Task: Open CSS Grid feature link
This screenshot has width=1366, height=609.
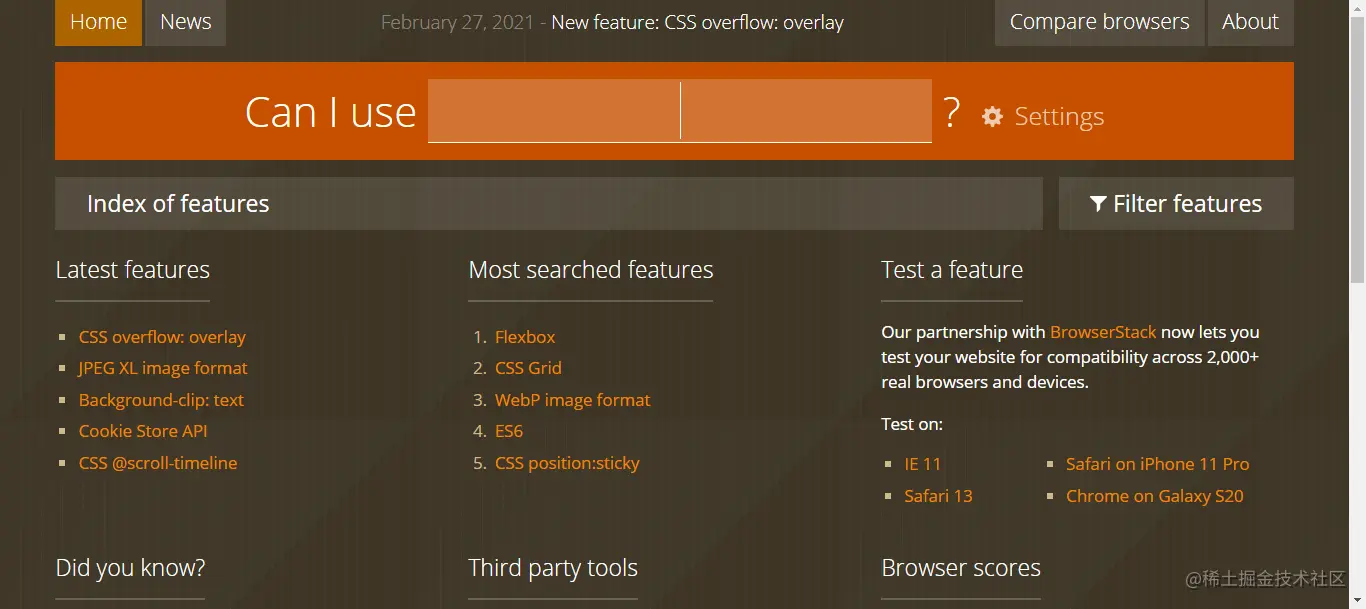Action: pyautogui.click(x=528, y=368)
